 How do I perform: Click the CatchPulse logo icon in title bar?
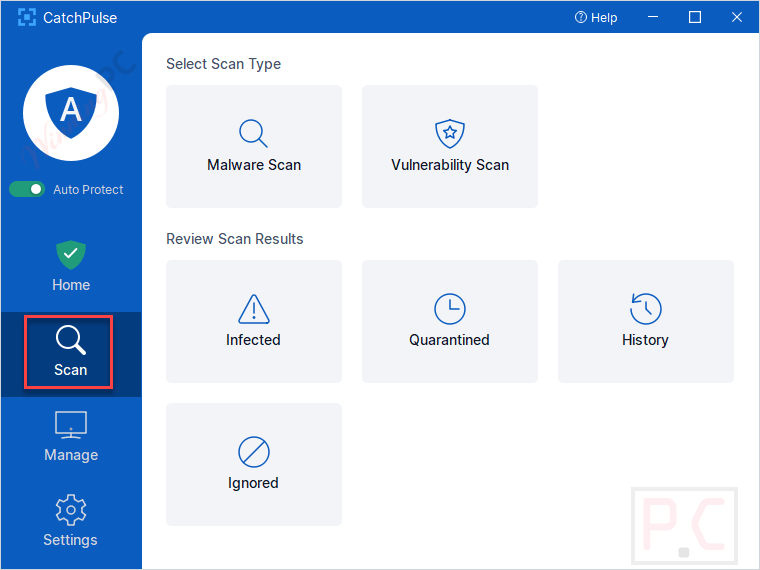point(27,17)
